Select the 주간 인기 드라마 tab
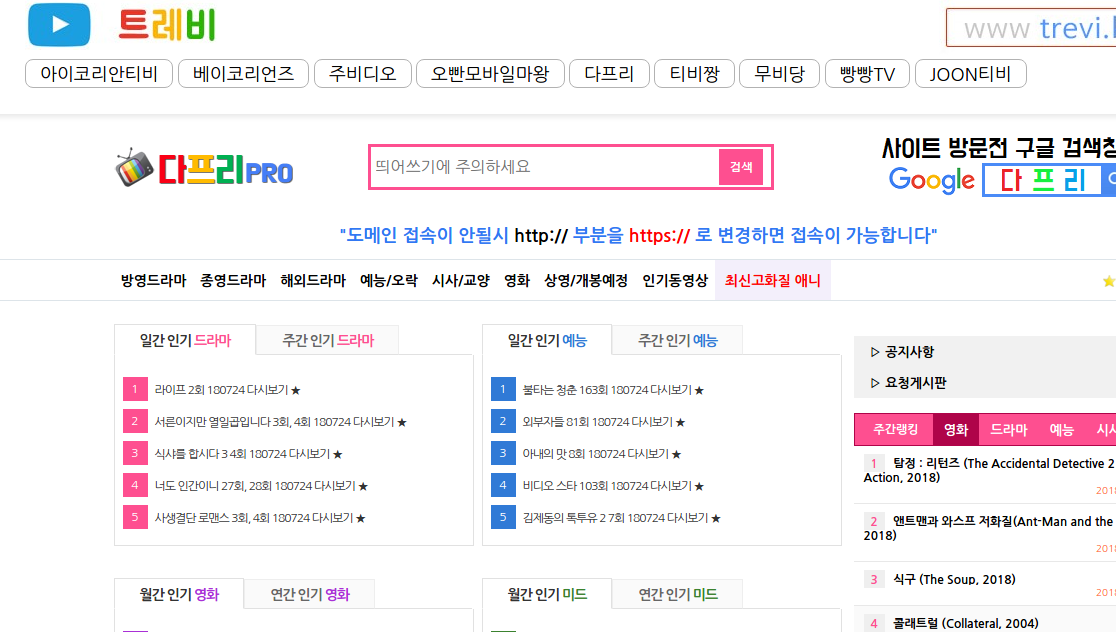Viewport: 1116px width, 632px height. (328, 340)
